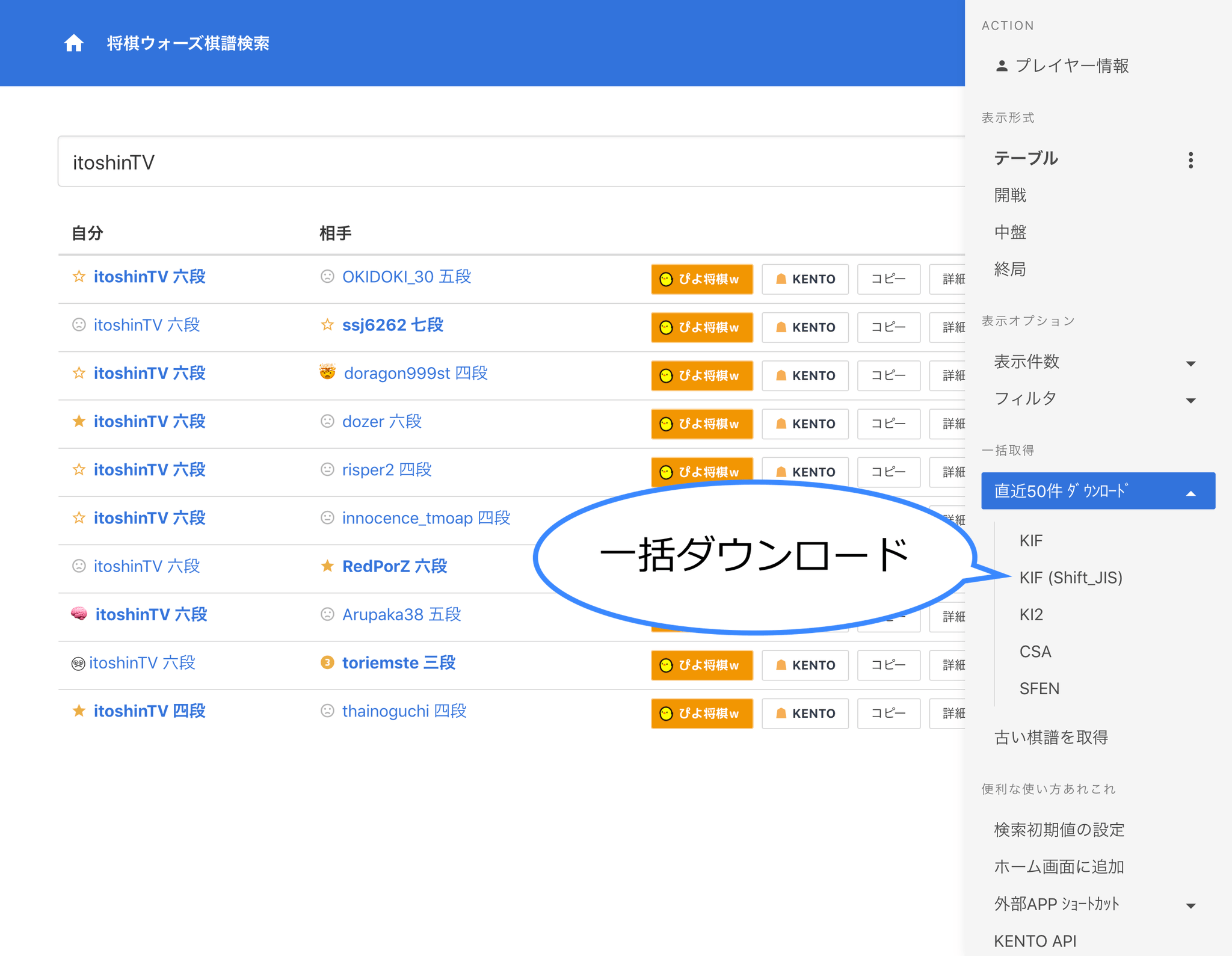The height and width of the screenshot is (956, 1232).
Task: Copy the kifu of ssj6262 game
Action: point(889,327)
